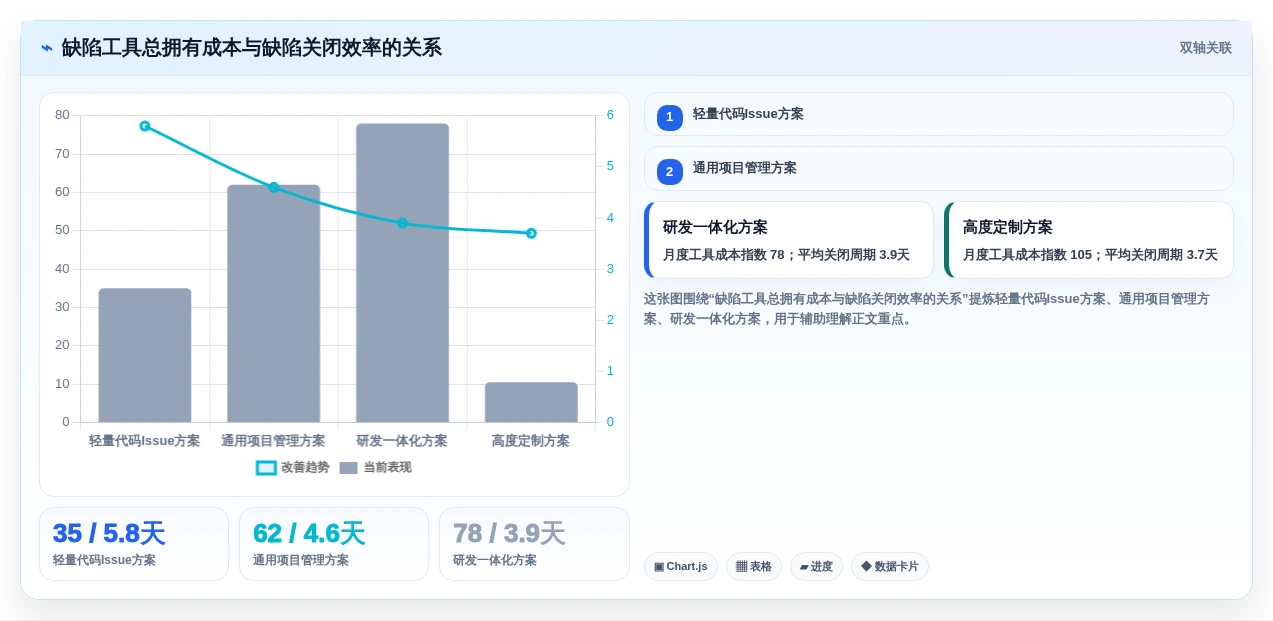Open the 研发一体化方案 detail card
This screenshot has width=1273, height=621.
click(x=789, y=240)
